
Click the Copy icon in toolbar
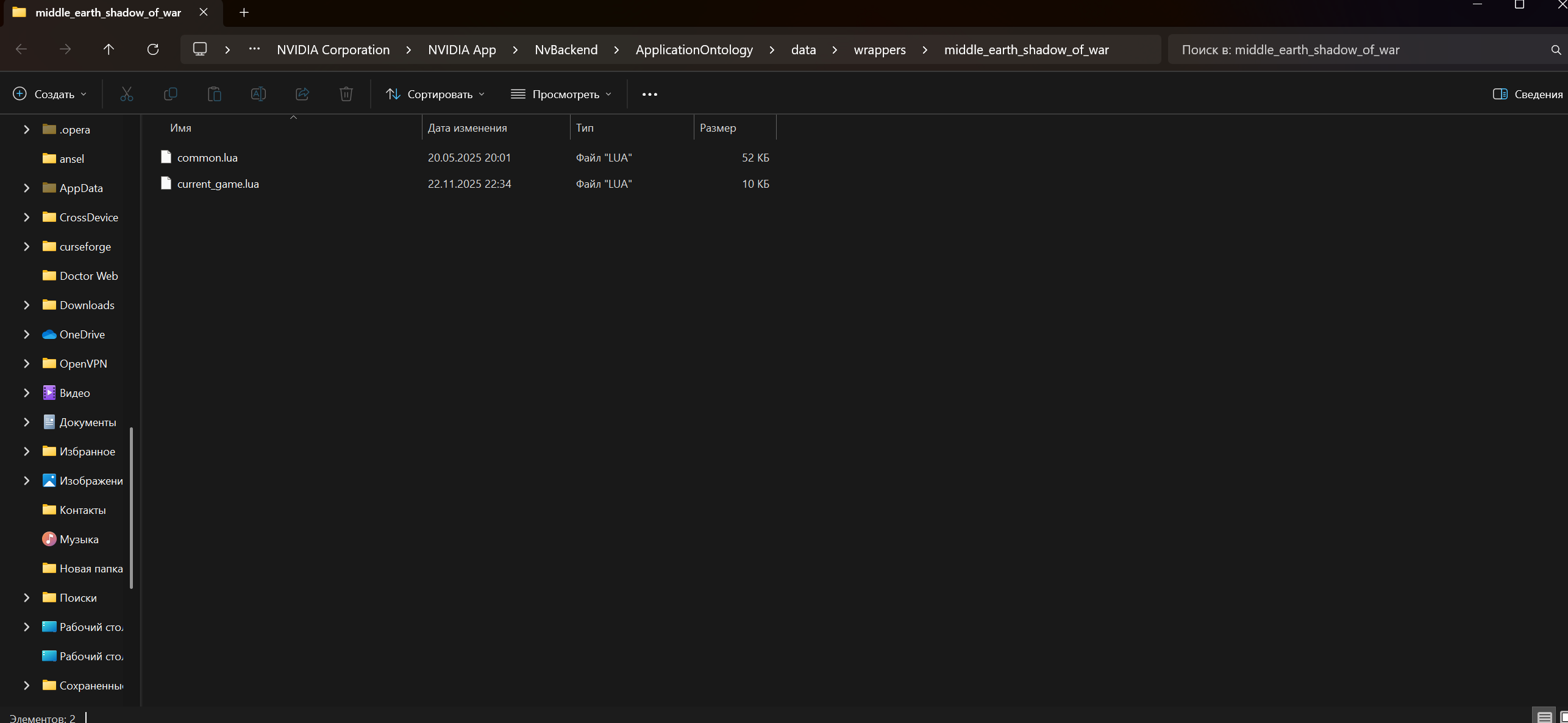click(x=171, y=94)
